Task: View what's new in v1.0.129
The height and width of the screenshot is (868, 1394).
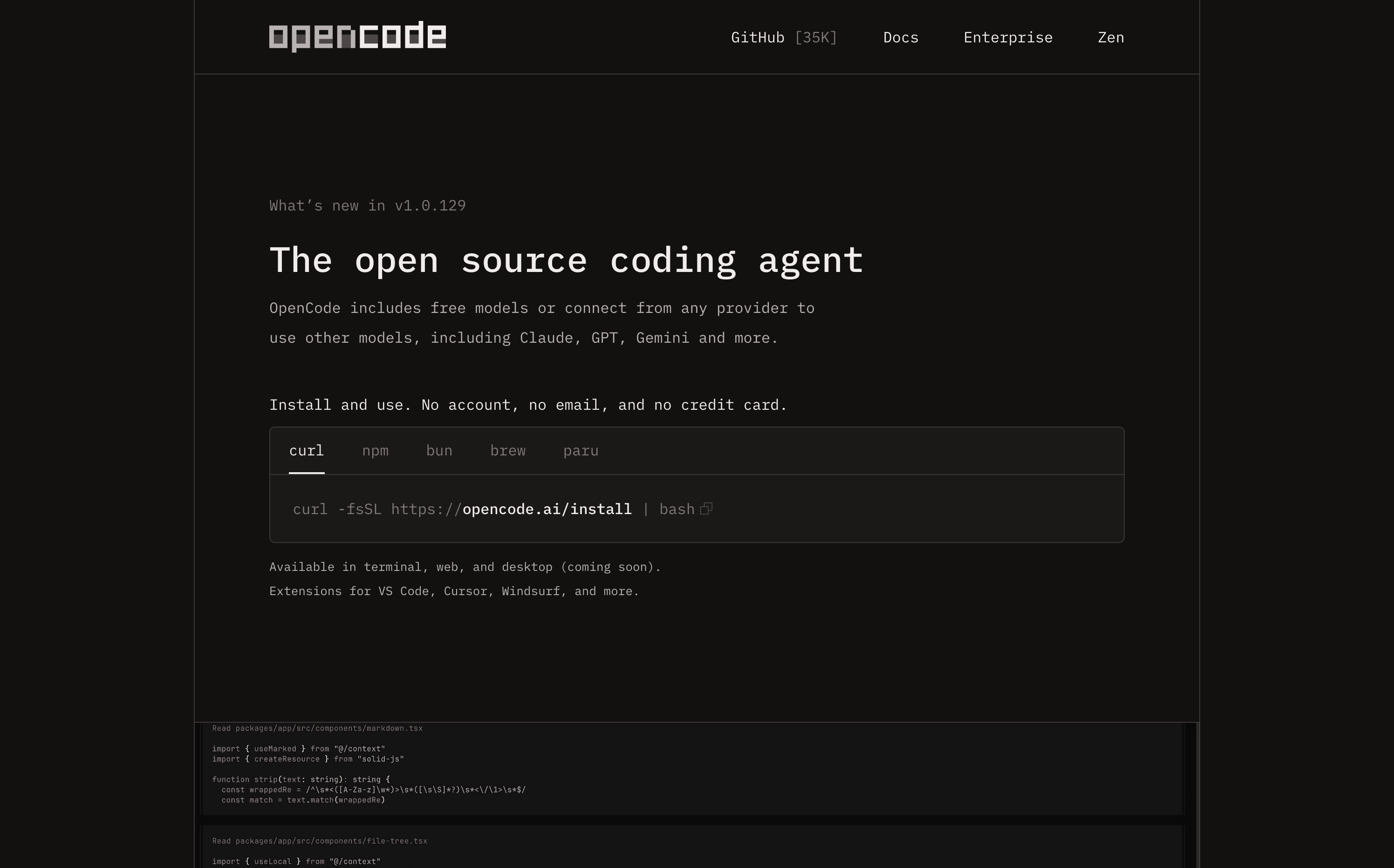Action: (x=368, y=205)
